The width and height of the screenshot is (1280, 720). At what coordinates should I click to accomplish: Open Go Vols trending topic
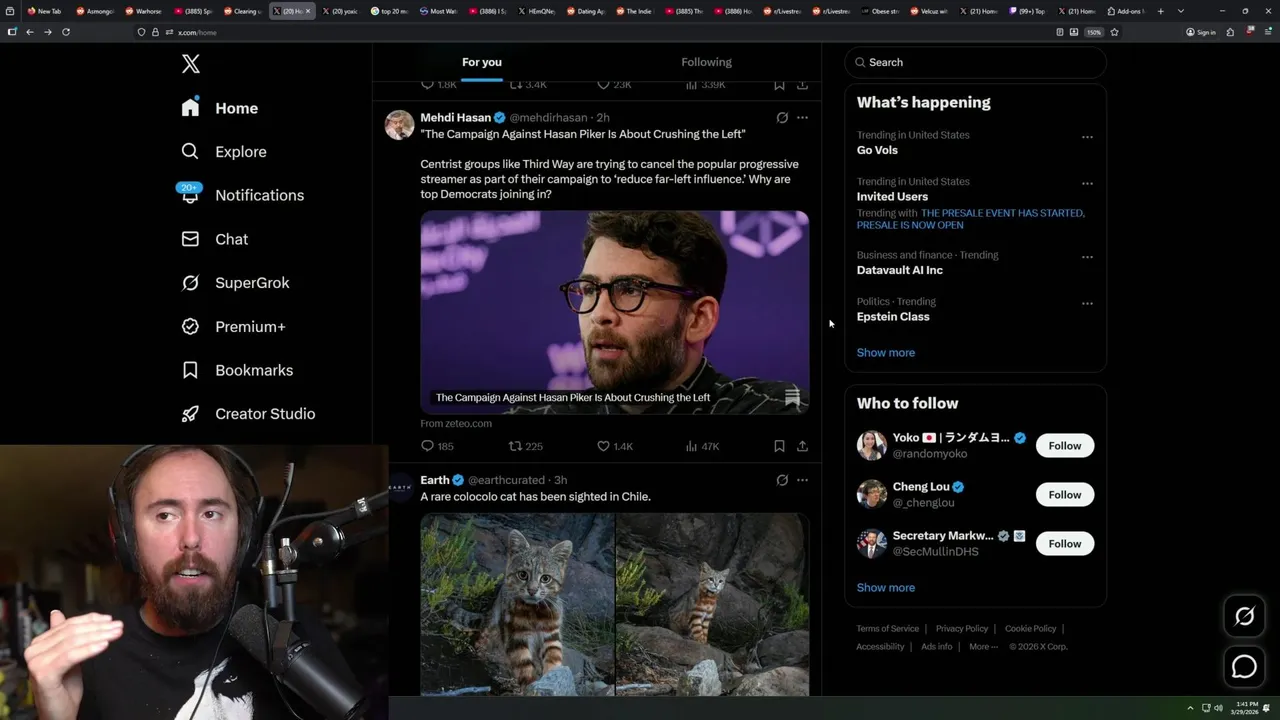[x=877, y=150]
